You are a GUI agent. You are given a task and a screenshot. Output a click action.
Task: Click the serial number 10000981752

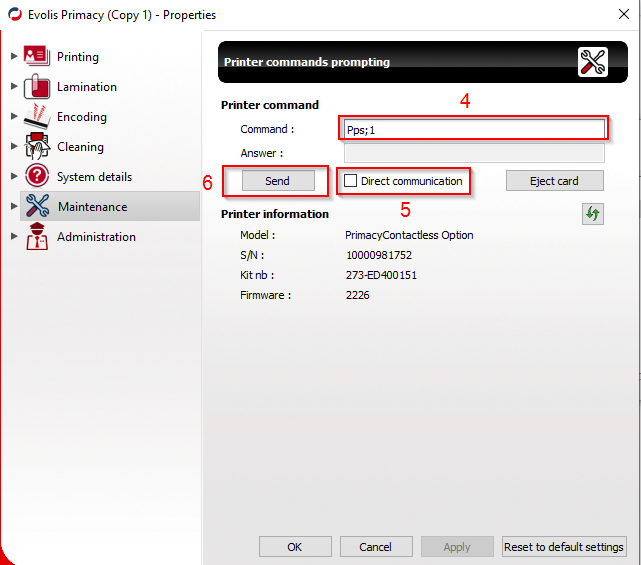(x=379, y=255)
